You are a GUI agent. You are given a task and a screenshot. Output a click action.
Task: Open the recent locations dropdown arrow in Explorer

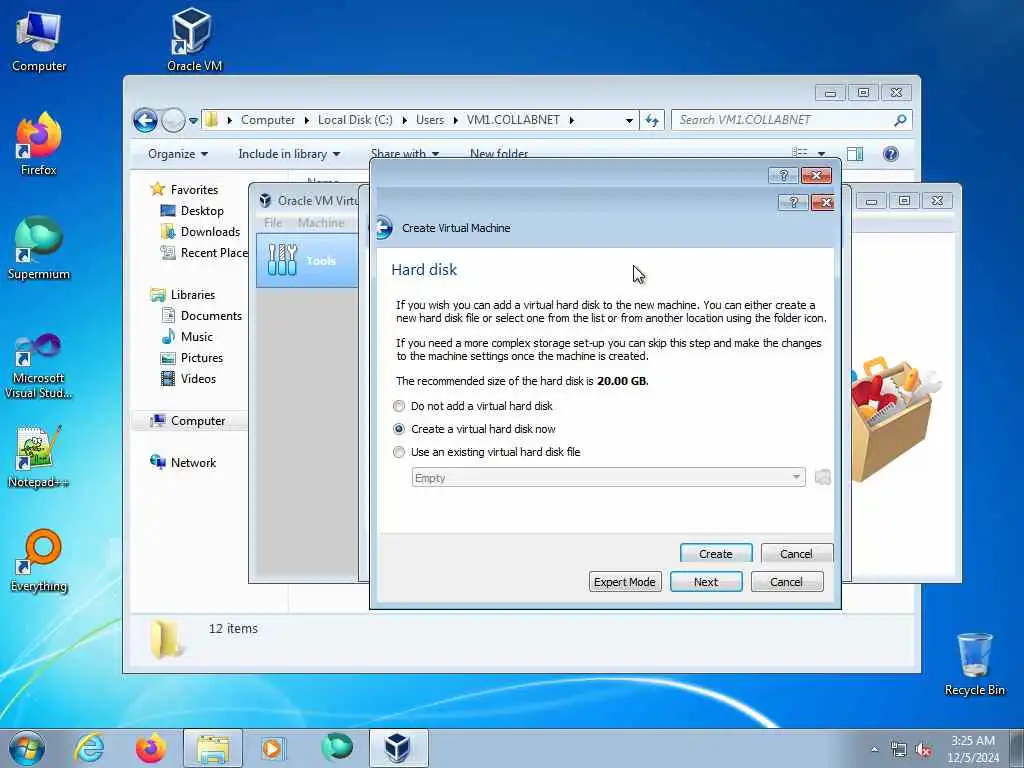[193, 121]
